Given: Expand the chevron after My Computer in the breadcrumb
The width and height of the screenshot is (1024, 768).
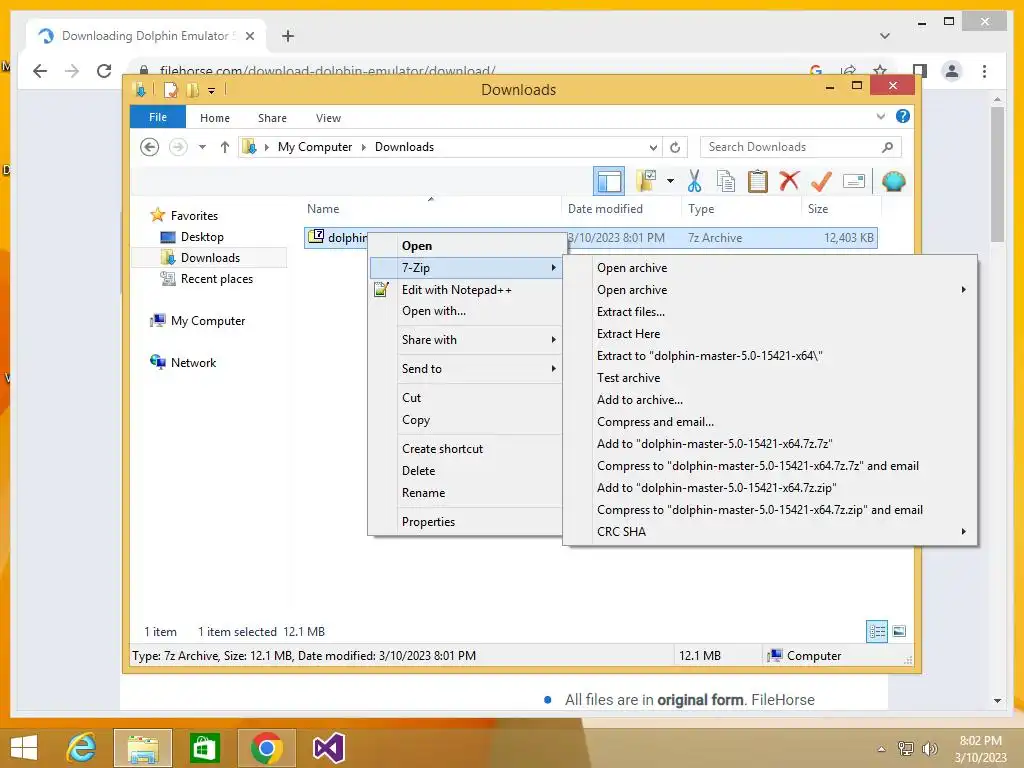Looking at the screenshot, I should (364, 147).
